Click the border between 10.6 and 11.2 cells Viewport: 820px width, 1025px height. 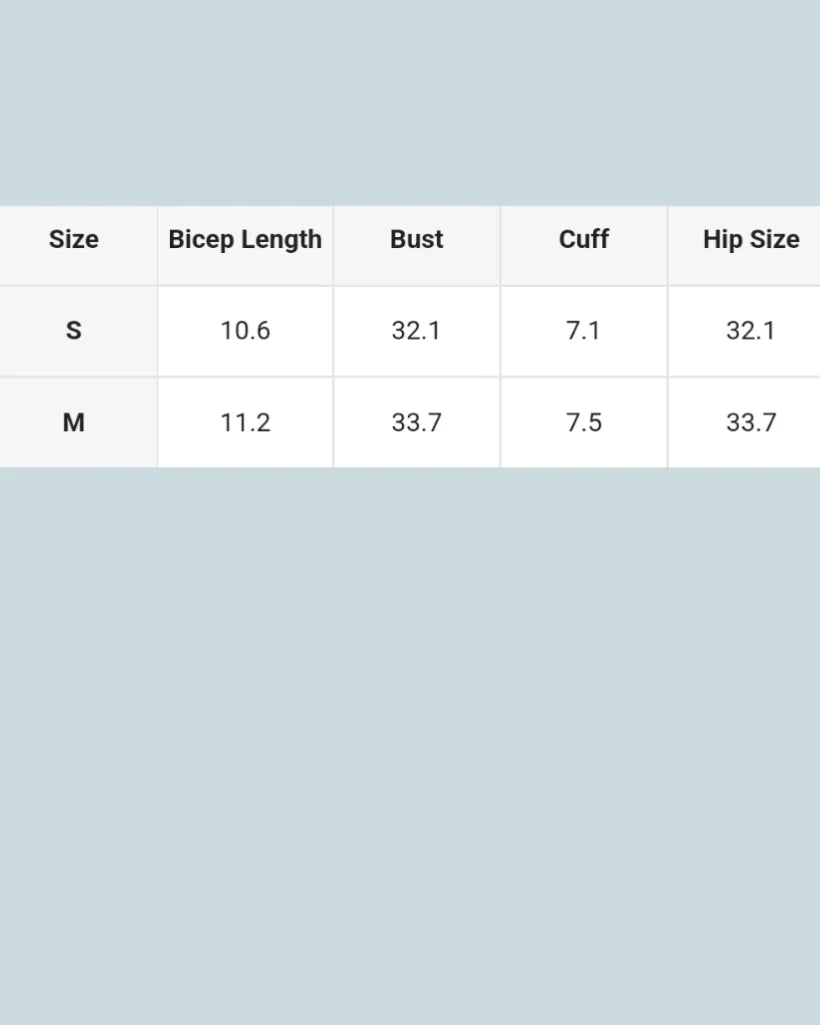pyautogui.click(x=245, y=377)
